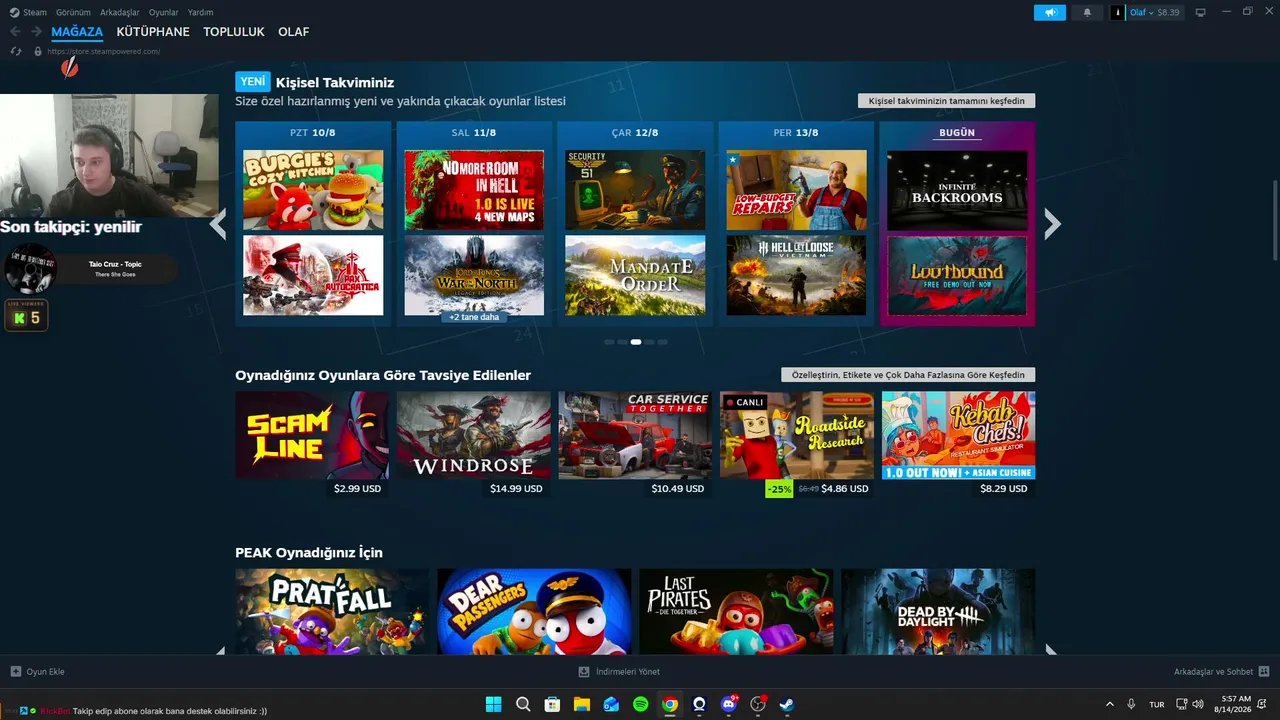Open Mandate Order game thumbnail

[635, 275]
